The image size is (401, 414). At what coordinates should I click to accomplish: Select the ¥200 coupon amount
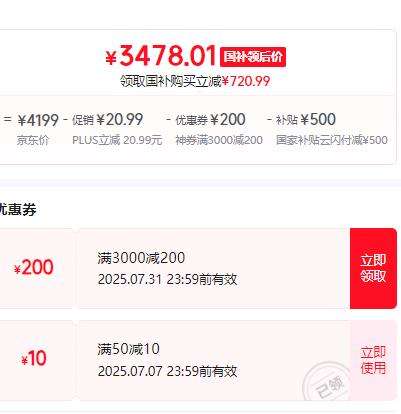33,267
